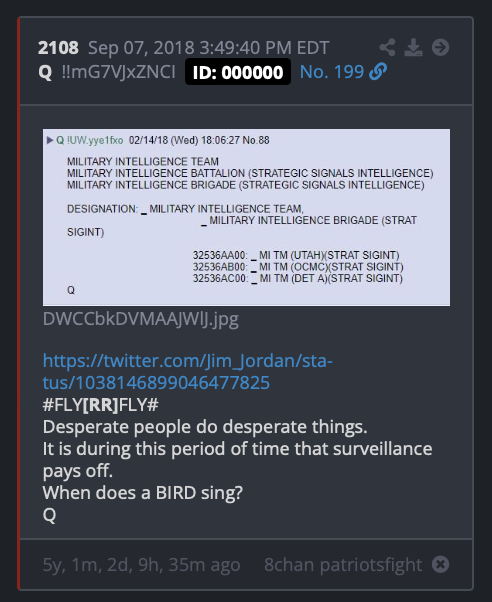The height and width of the screenshot is (602, 492).
Task: Click the share icon in post header
Action: coord(387,48)
